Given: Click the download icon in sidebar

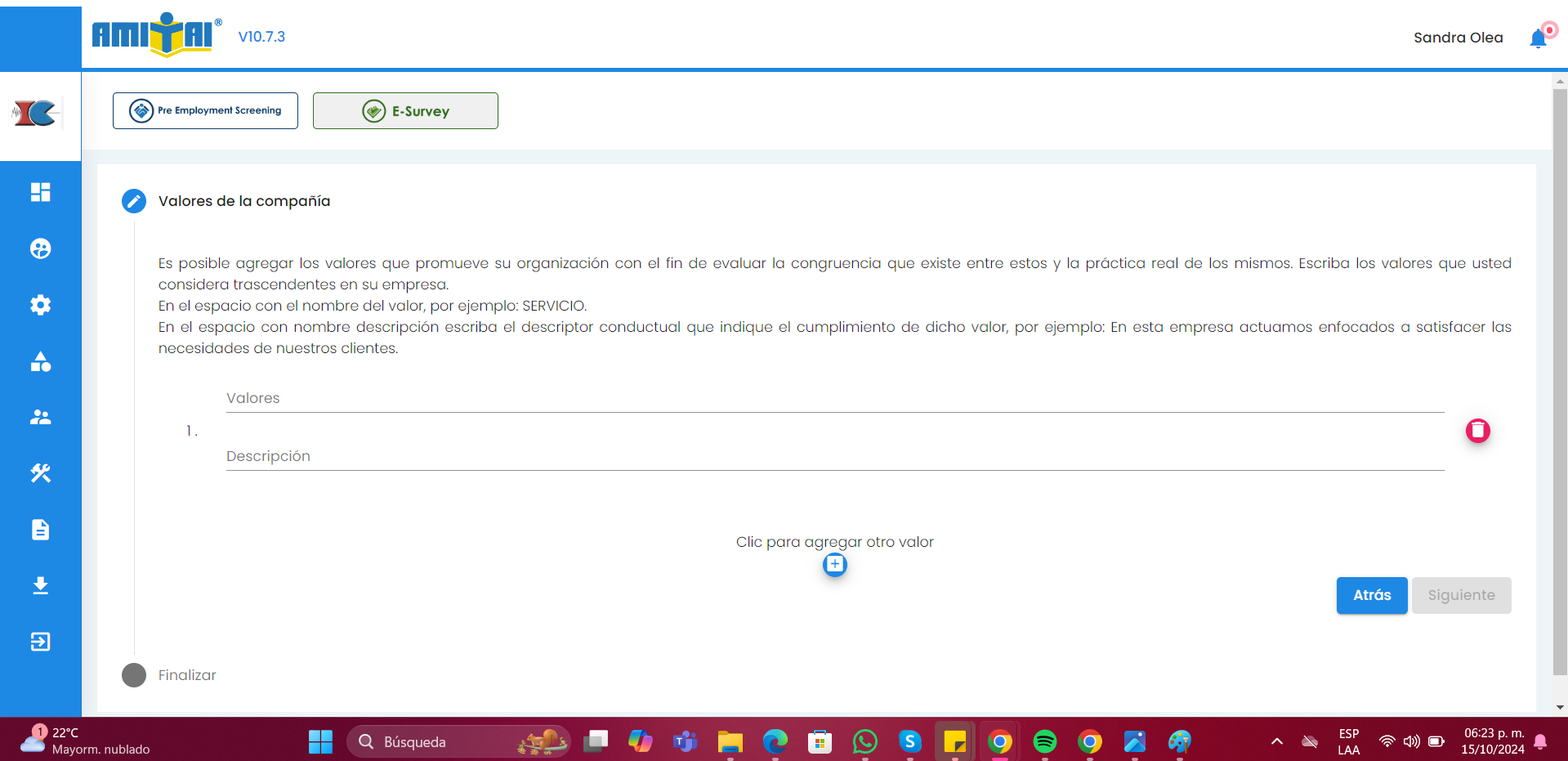Looking at the screenshot, I should [x=40, y=585].
